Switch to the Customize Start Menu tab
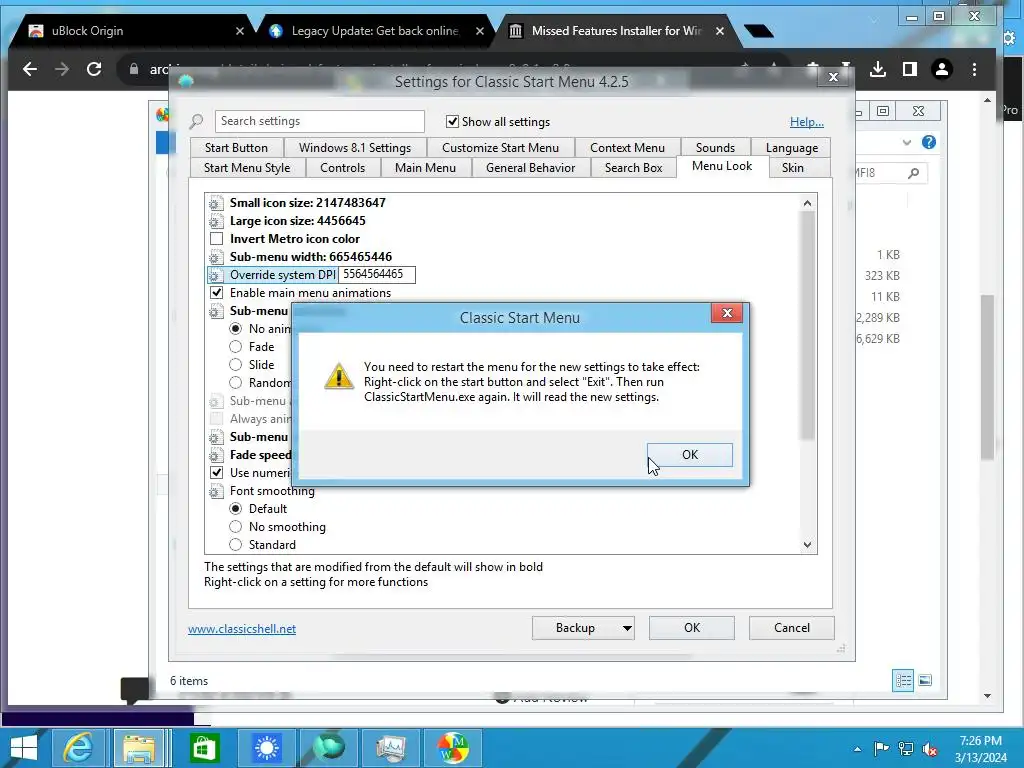The image size is (1024, 768). (500, 148)
